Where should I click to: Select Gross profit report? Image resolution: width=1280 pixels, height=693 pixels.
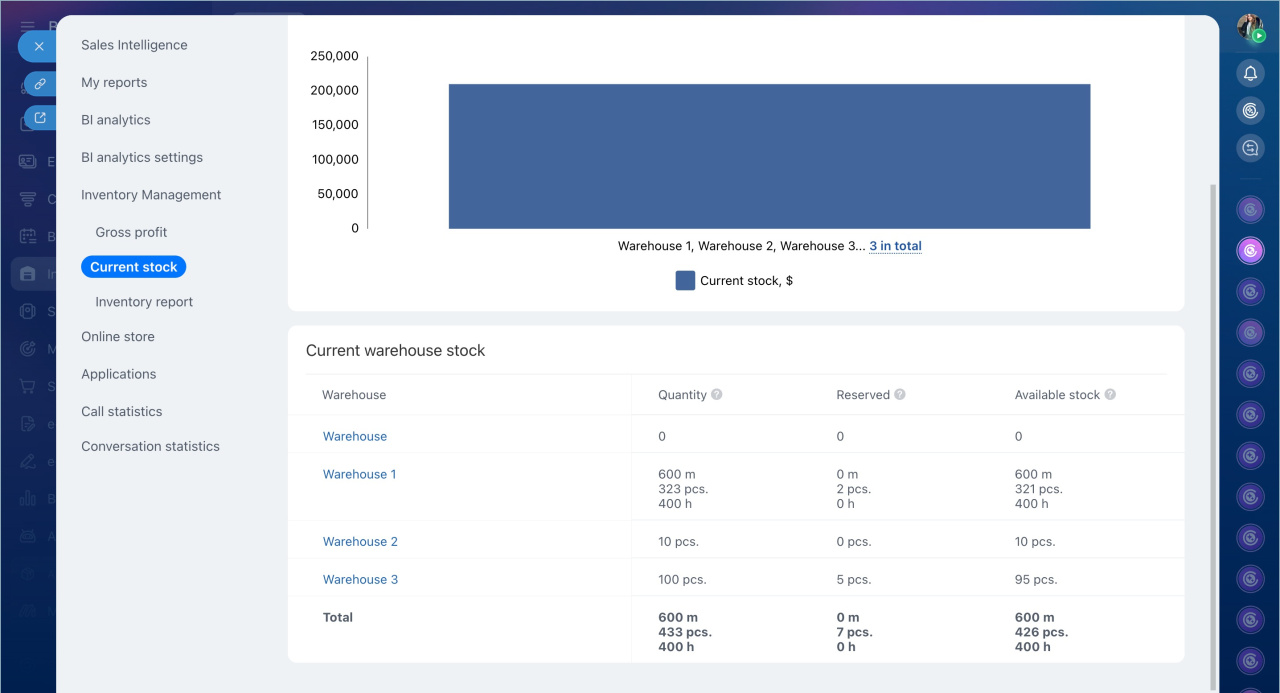coord(131,232)
